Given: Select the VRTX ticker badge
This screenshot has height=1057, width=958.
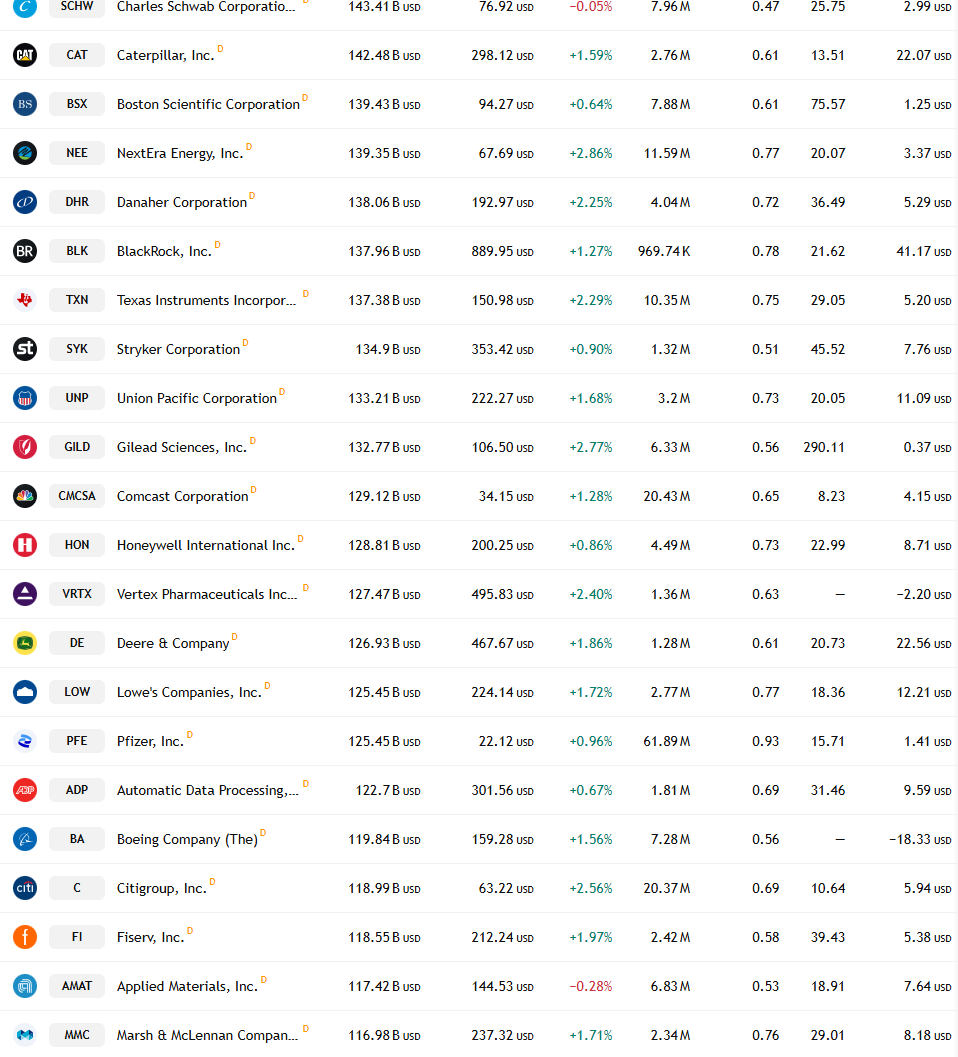Looking at the screenshot, I should [77, 594].
